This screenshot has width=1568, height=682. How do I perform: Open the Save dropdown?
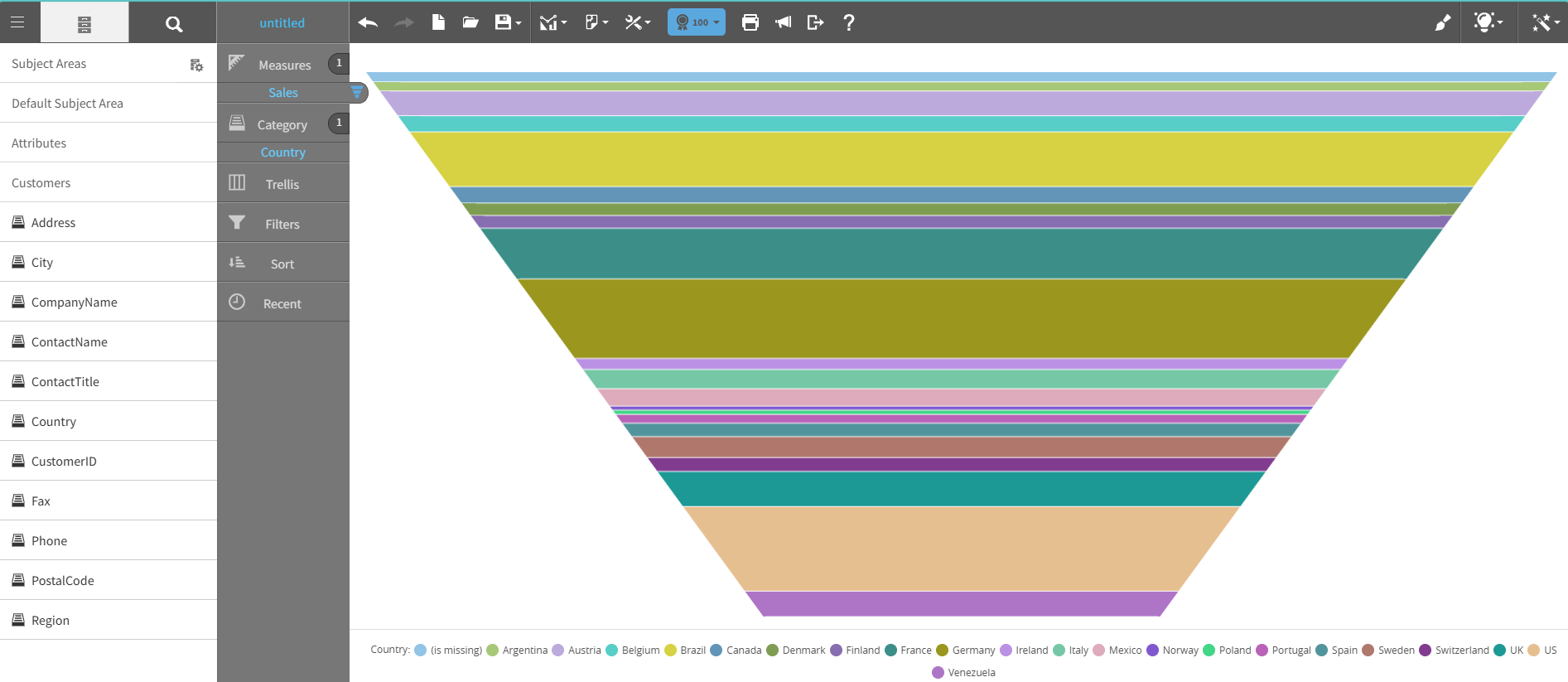[x=508, y=22]
